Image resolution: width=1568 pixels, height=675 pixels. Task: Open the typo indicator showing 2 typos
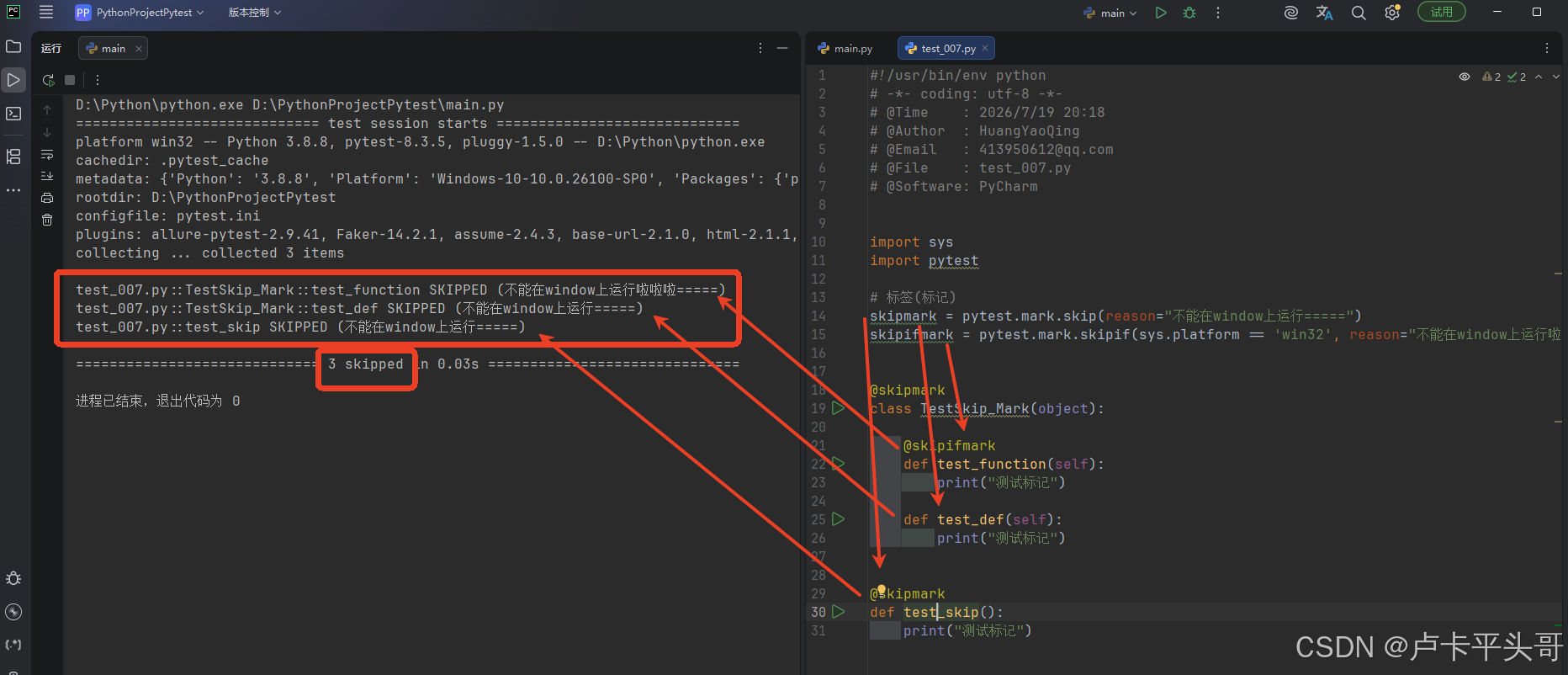coord(1517,77)
